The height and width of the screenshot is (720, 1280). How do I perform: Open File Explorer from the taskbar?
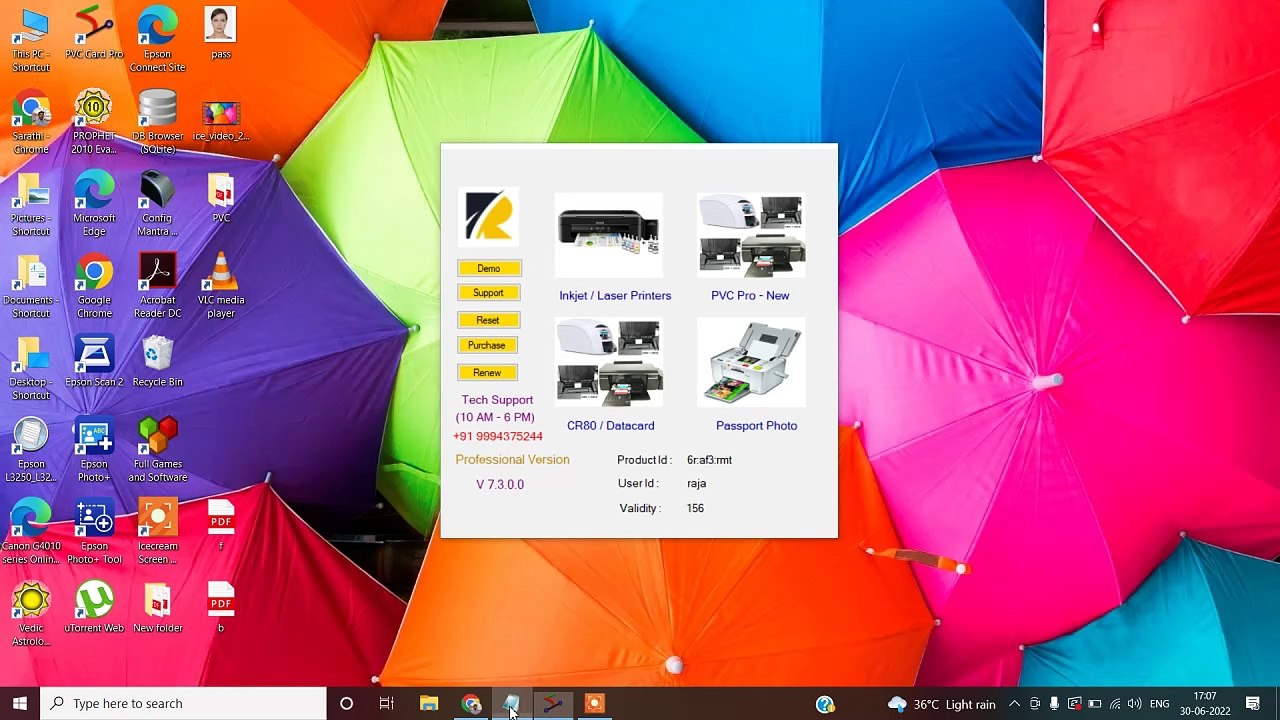[429, 704]
